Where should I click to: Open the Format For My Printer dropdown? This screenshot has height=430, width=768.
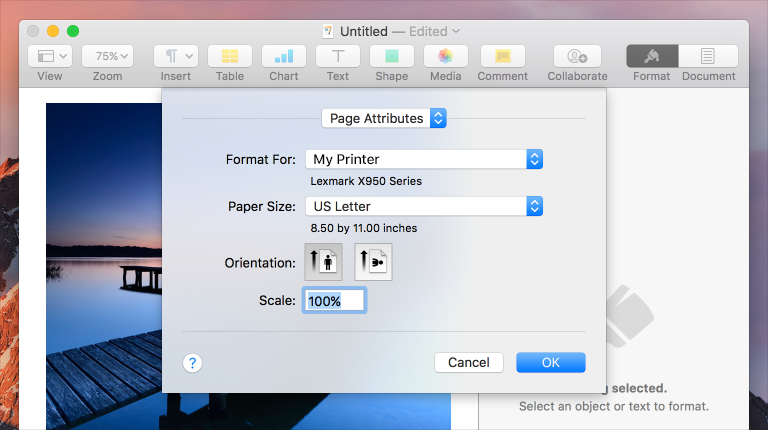point(424,159)
